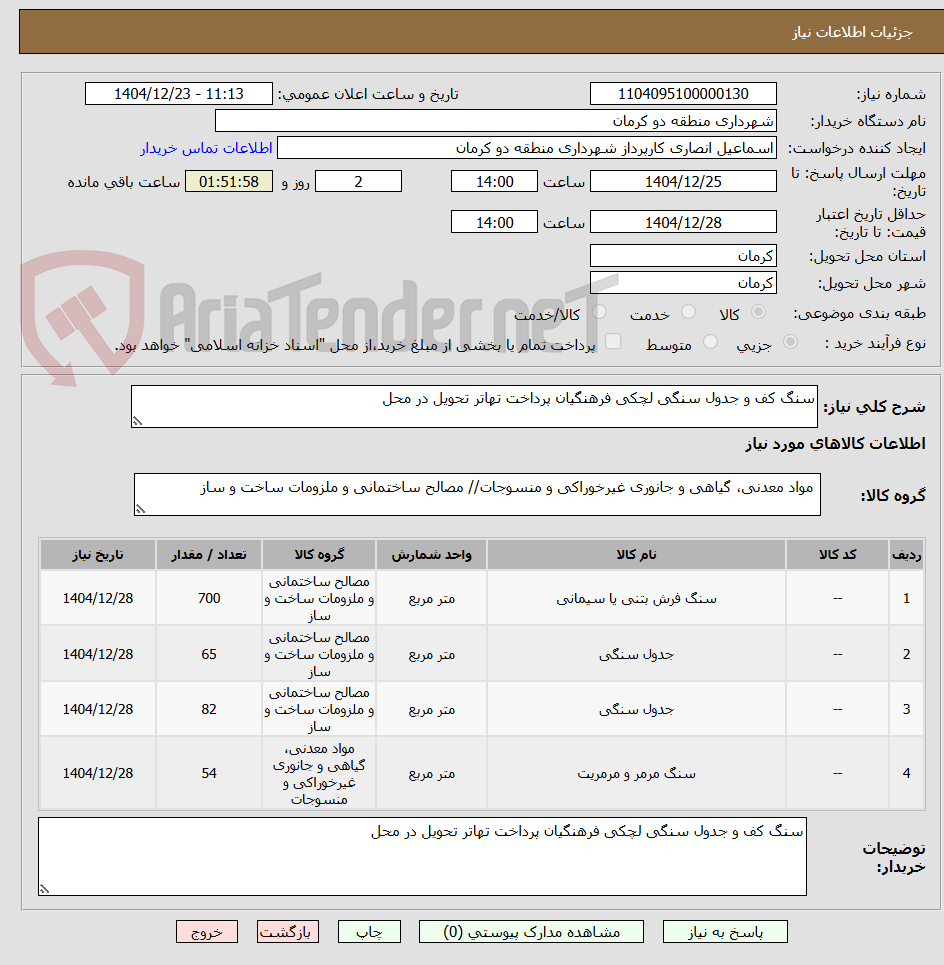Click the تاریخ نیاز column header
944x965 pixels.
point(98,555)
